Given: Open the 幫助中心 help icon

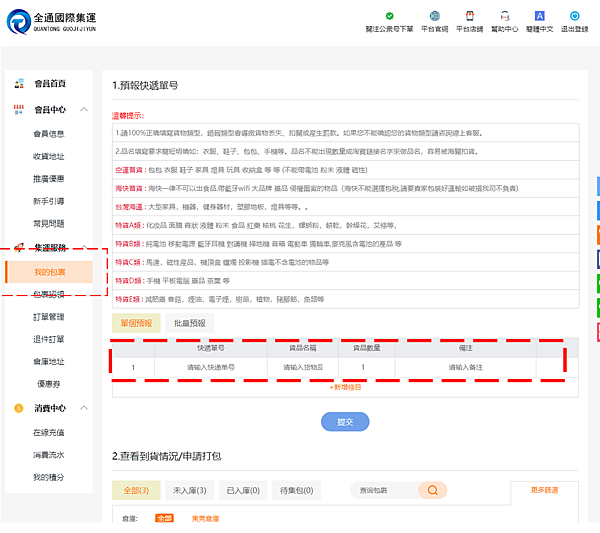Looking at the screenshot, I should pos(504,16).
